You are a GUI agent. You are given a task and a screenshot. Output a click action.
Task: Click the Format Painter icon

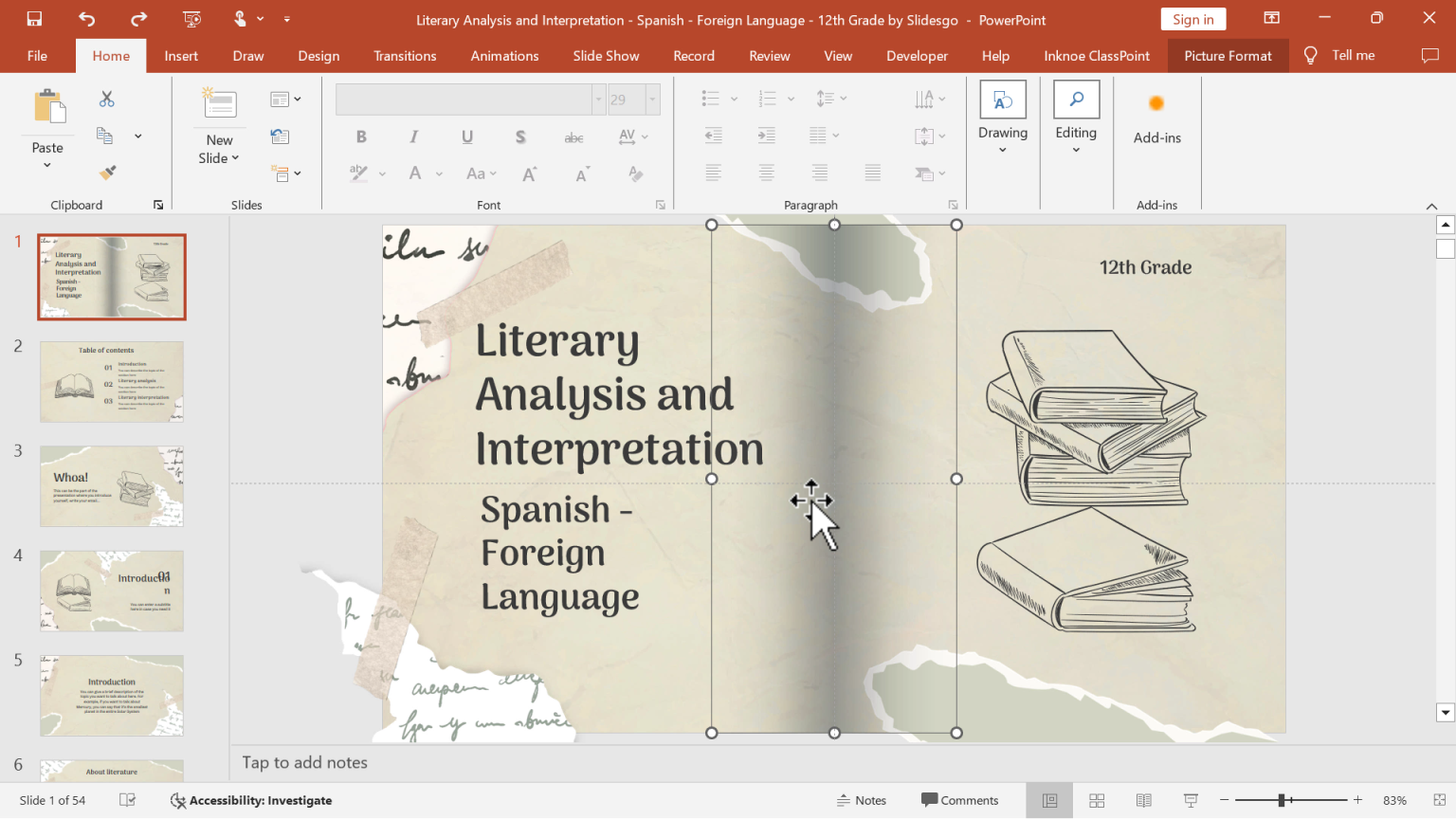[106, 172]
